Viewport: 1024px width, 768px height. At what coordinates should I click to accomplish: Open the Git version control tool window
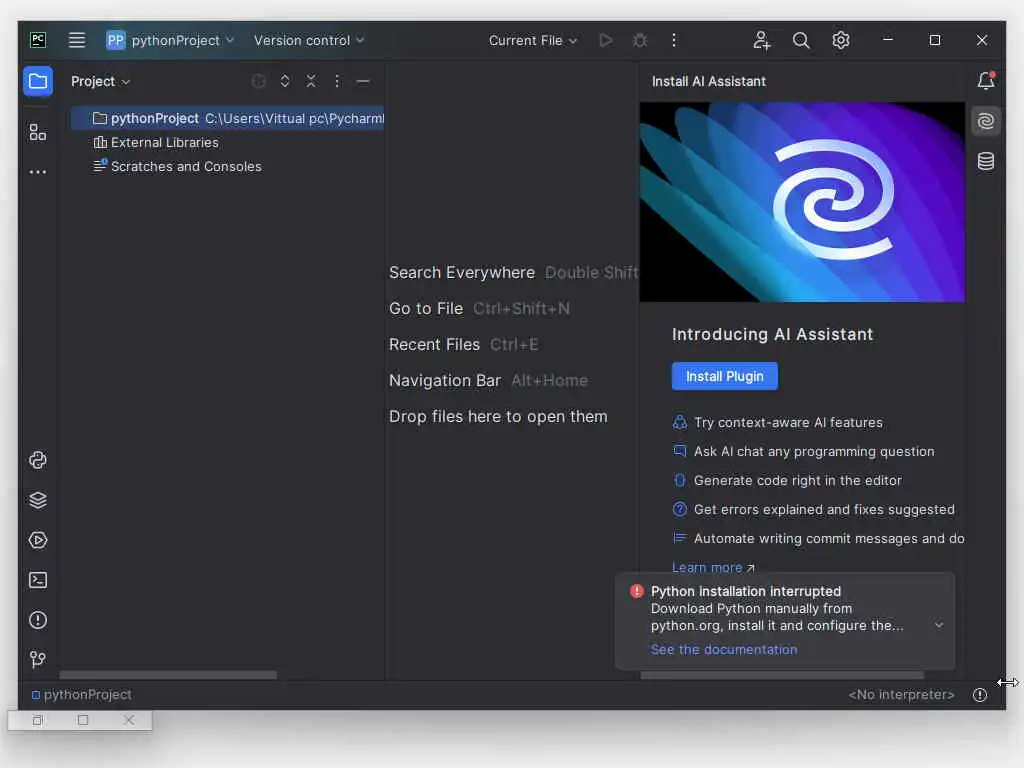coord(38,660)
